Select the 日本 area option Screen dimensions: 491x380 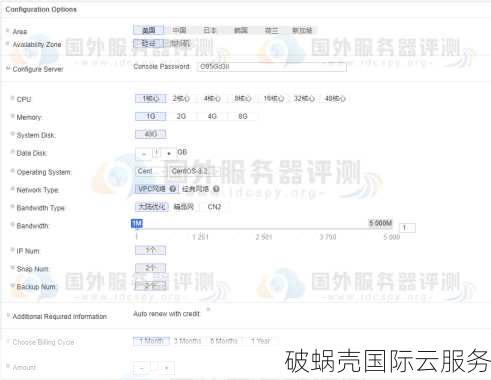click(210, 30)
